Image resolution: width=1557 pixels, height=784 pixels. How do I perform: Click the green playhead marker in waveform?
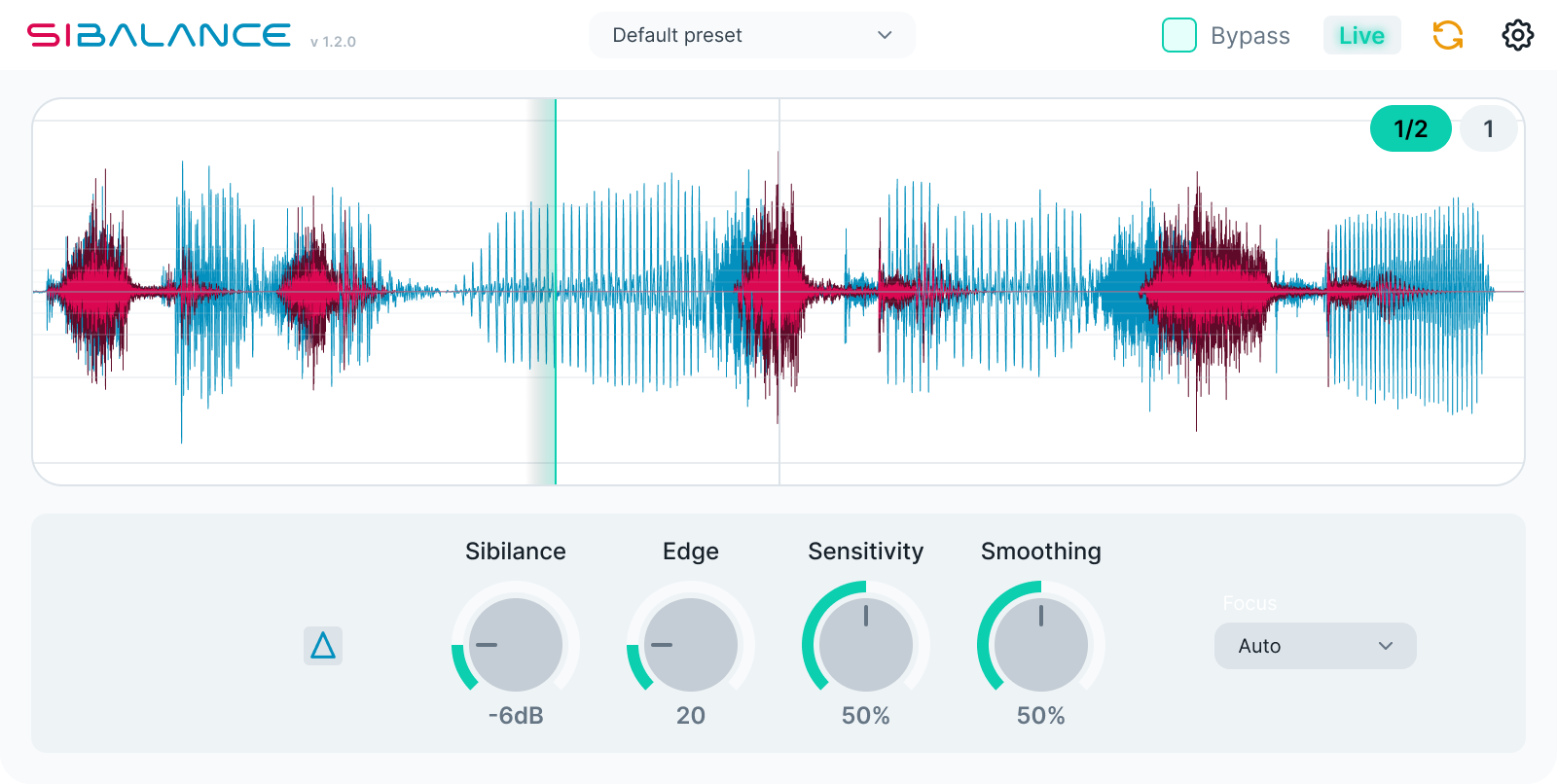click(x=556, y=292)
